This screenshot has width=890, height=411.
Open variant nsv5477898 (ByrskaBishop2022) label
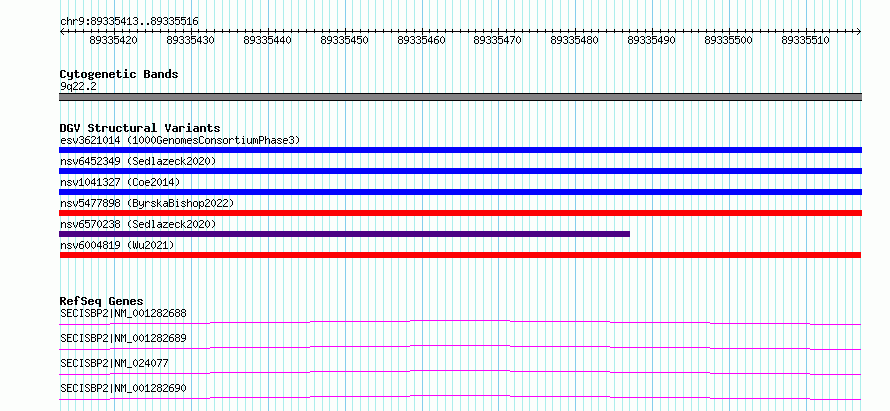coord(147,203)
